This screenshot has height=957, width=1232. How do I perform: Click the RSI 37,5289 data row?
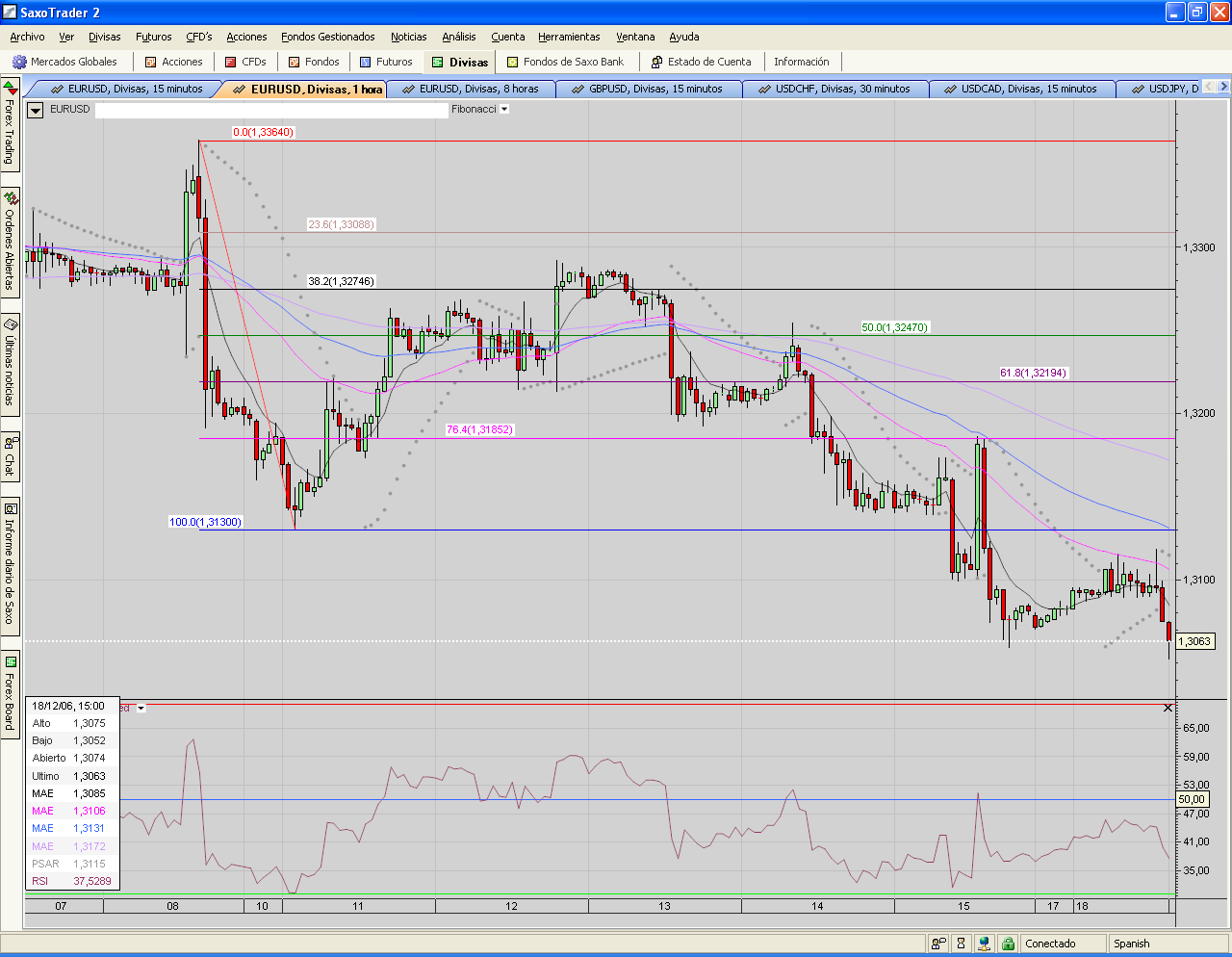coord(72,881)
